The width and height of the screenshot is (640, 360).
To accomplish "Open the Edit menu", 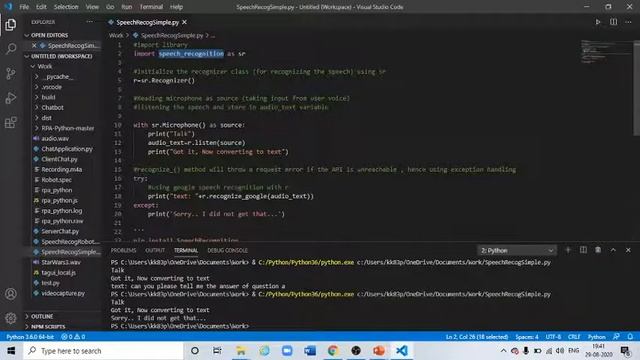I will coord(41,7).
